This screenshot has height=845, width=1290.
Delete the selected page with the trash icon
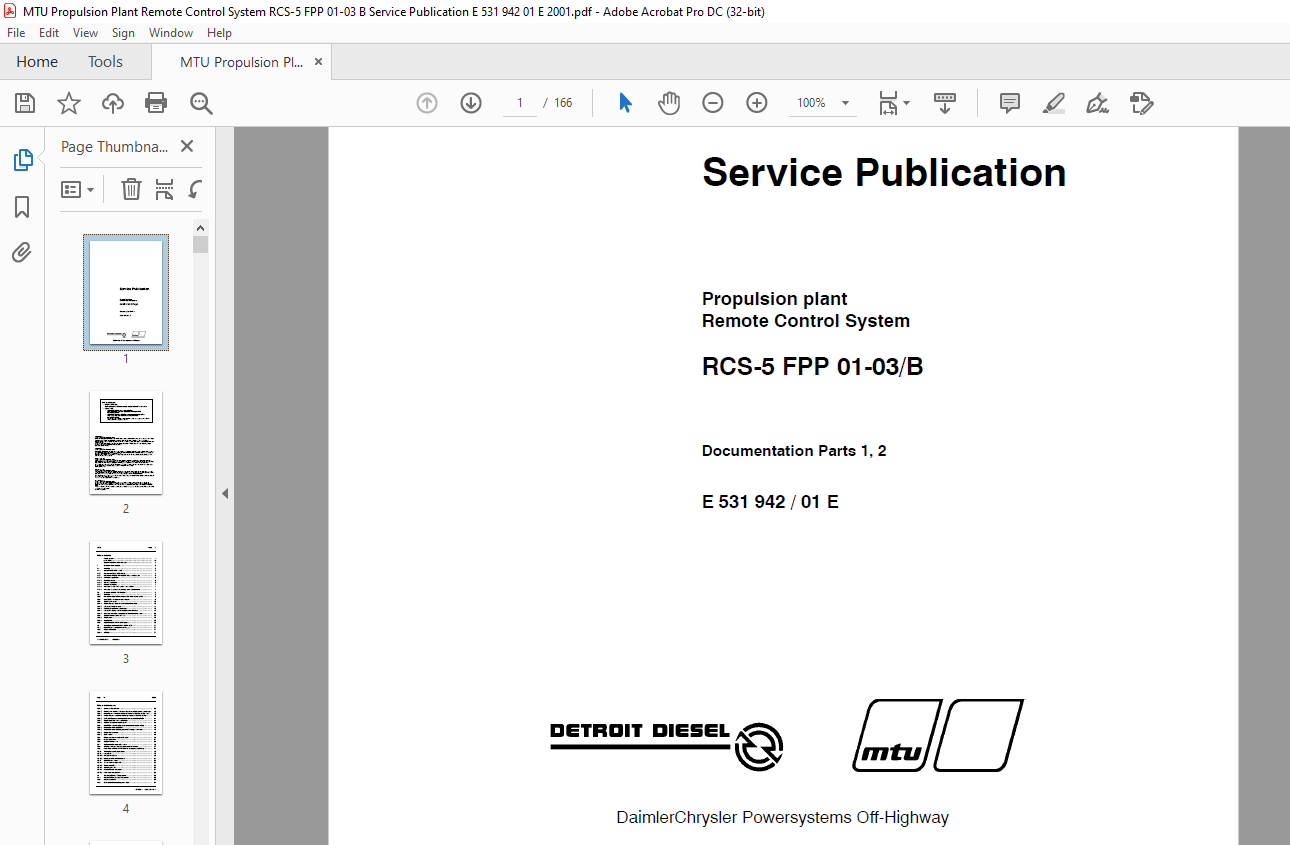click(x=131, y=189)
